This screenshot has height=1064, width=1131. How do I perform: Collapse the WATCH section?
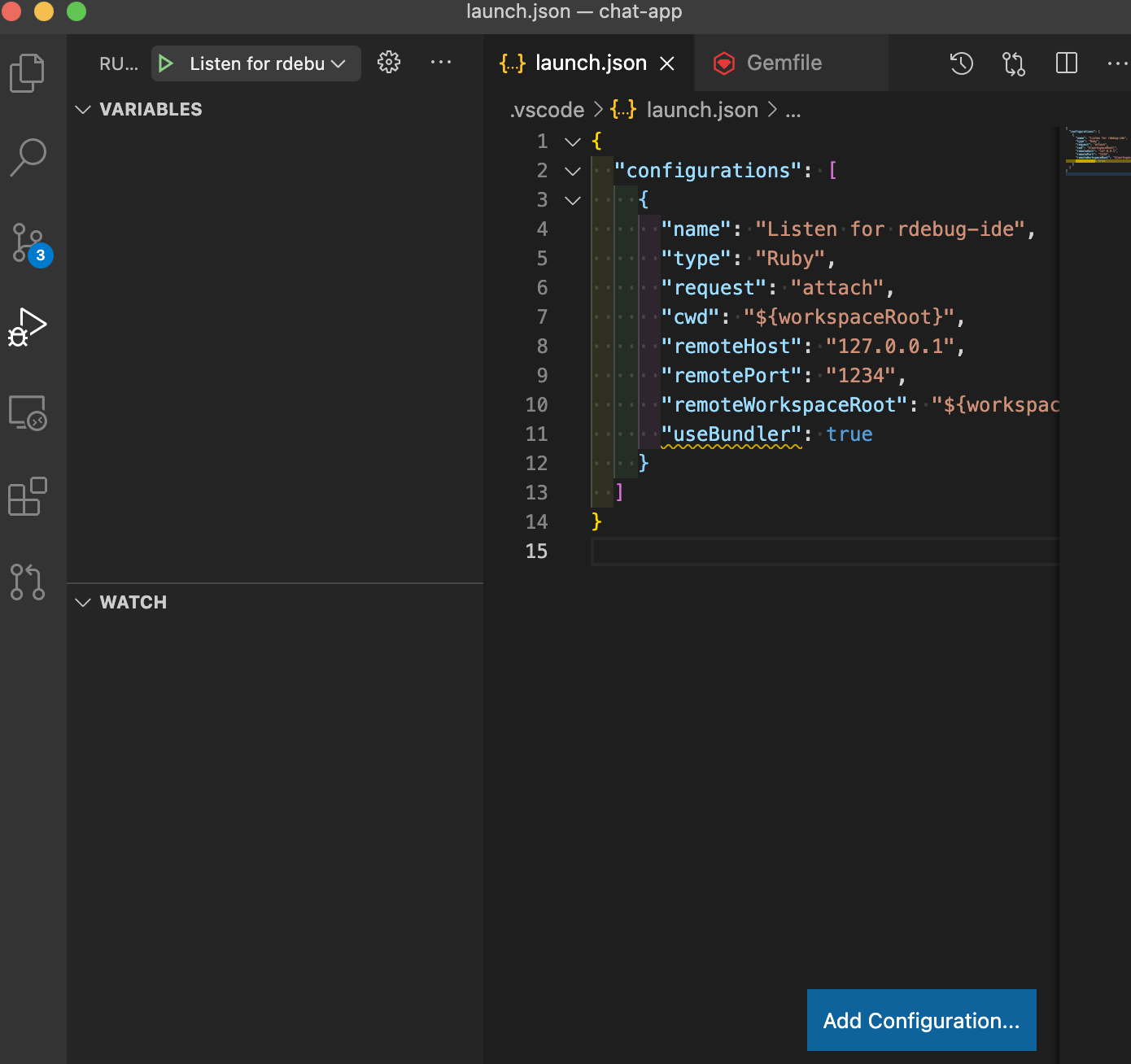[x=83, y=602]
